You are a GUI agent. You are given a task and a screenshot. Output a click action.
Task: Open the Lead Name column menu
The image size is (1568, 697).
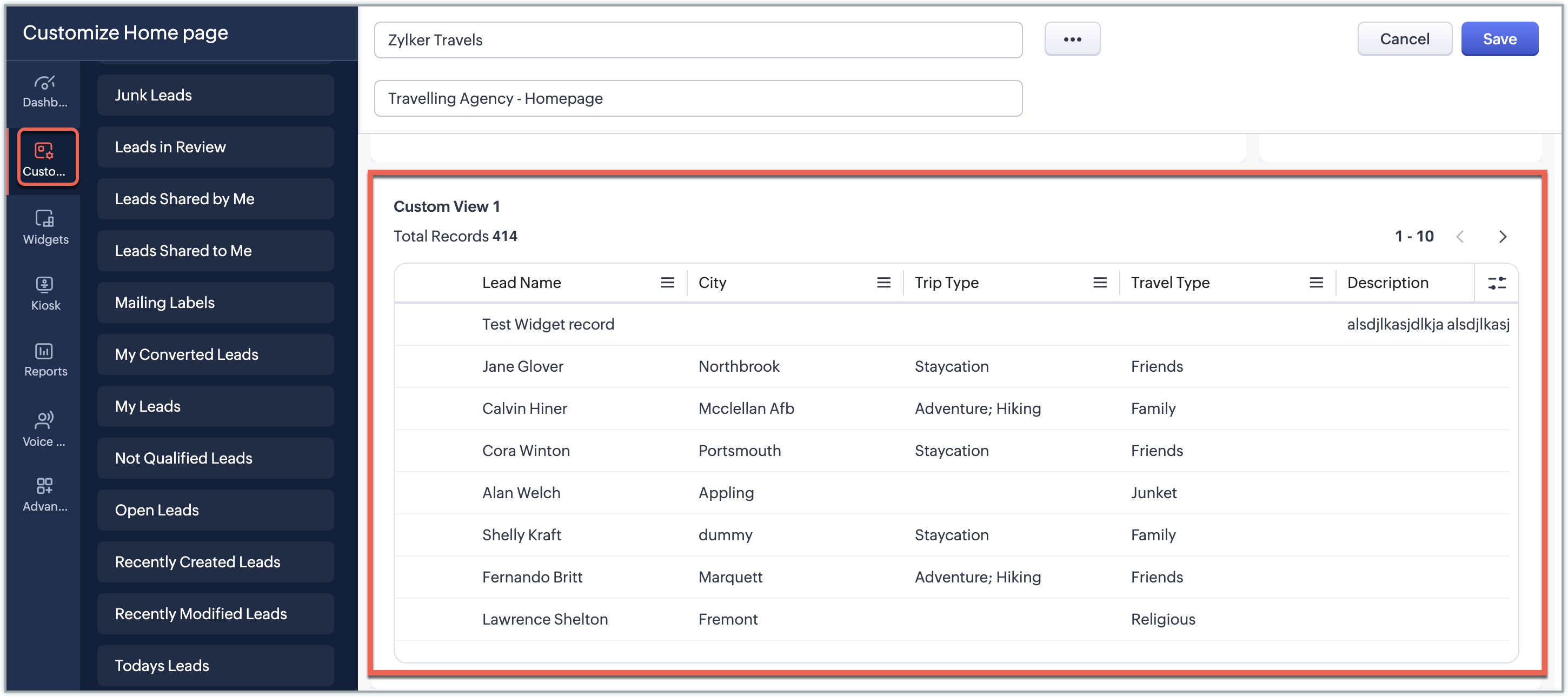(x=667, y=283)
